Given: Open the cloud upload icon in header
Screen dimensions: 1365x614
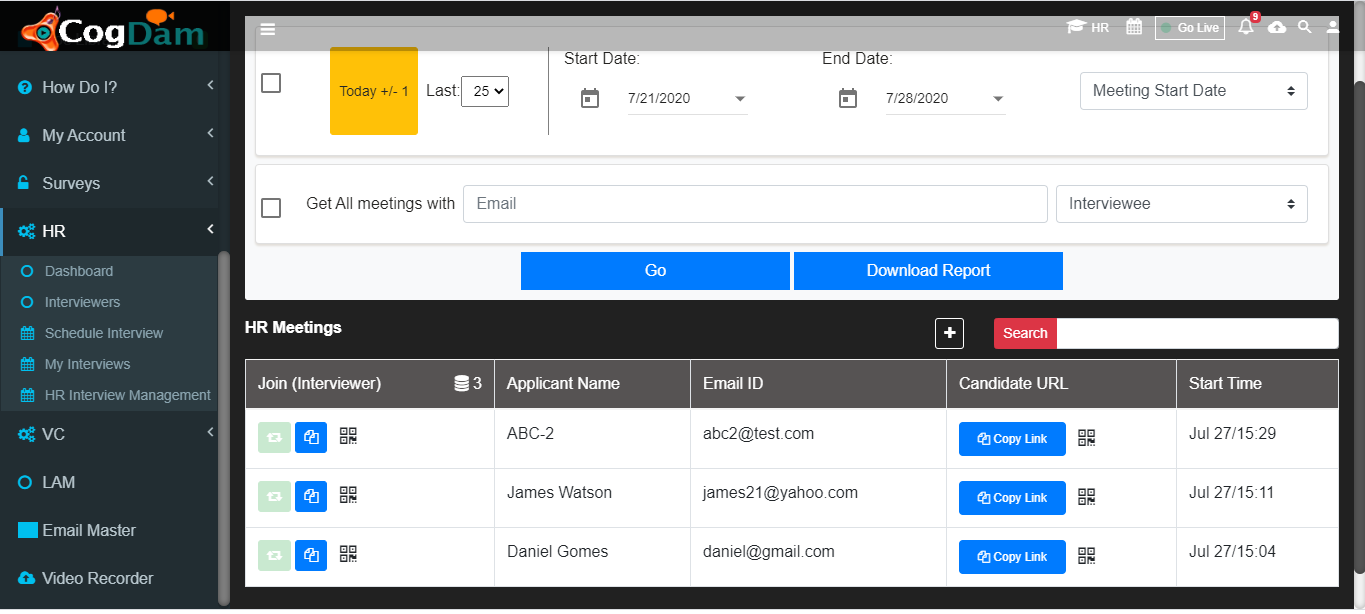Looking at the screenshot, I should click(1277, 28).
